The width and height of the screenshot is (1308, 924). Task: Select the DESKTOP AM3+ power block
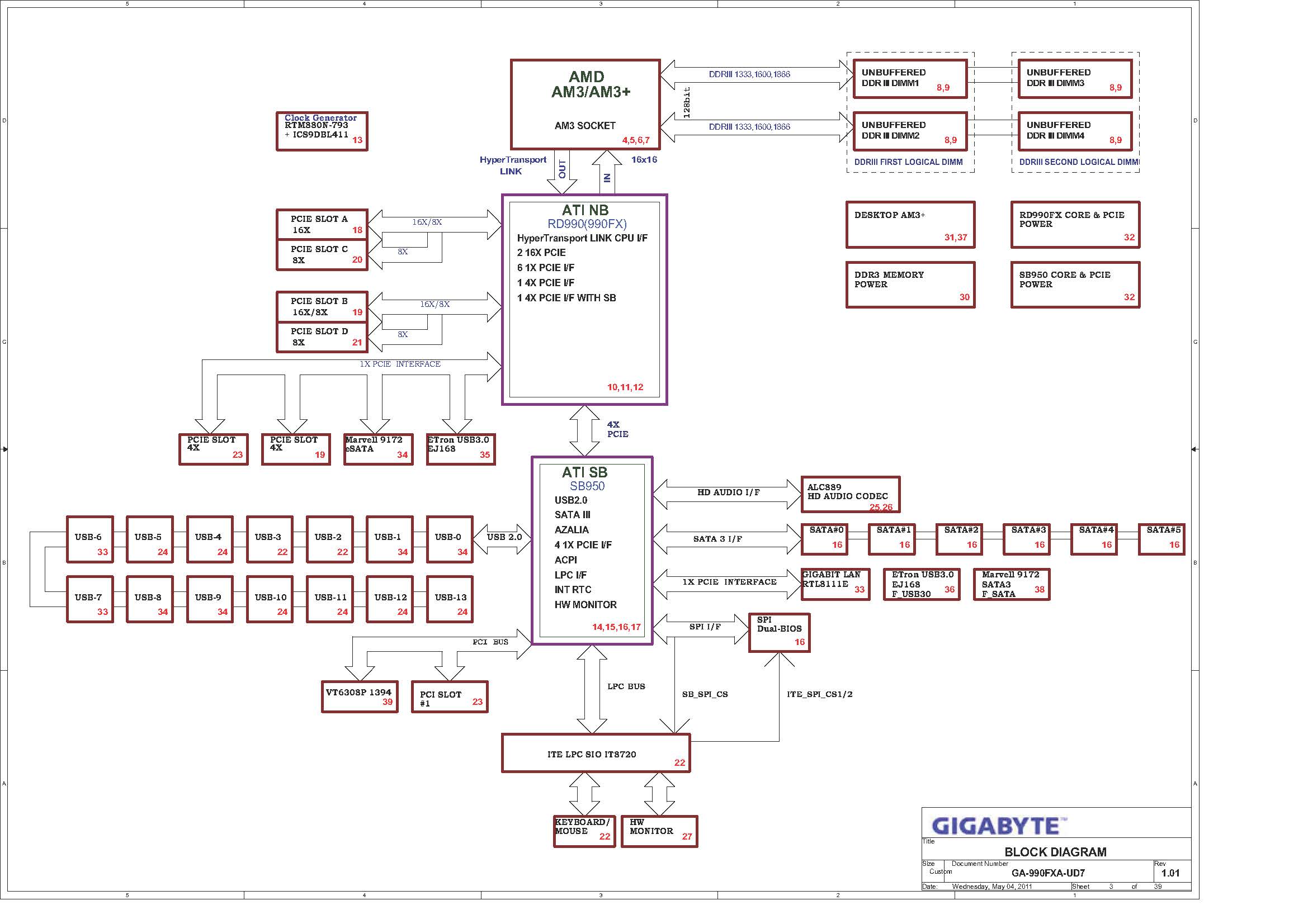point(910,225)
